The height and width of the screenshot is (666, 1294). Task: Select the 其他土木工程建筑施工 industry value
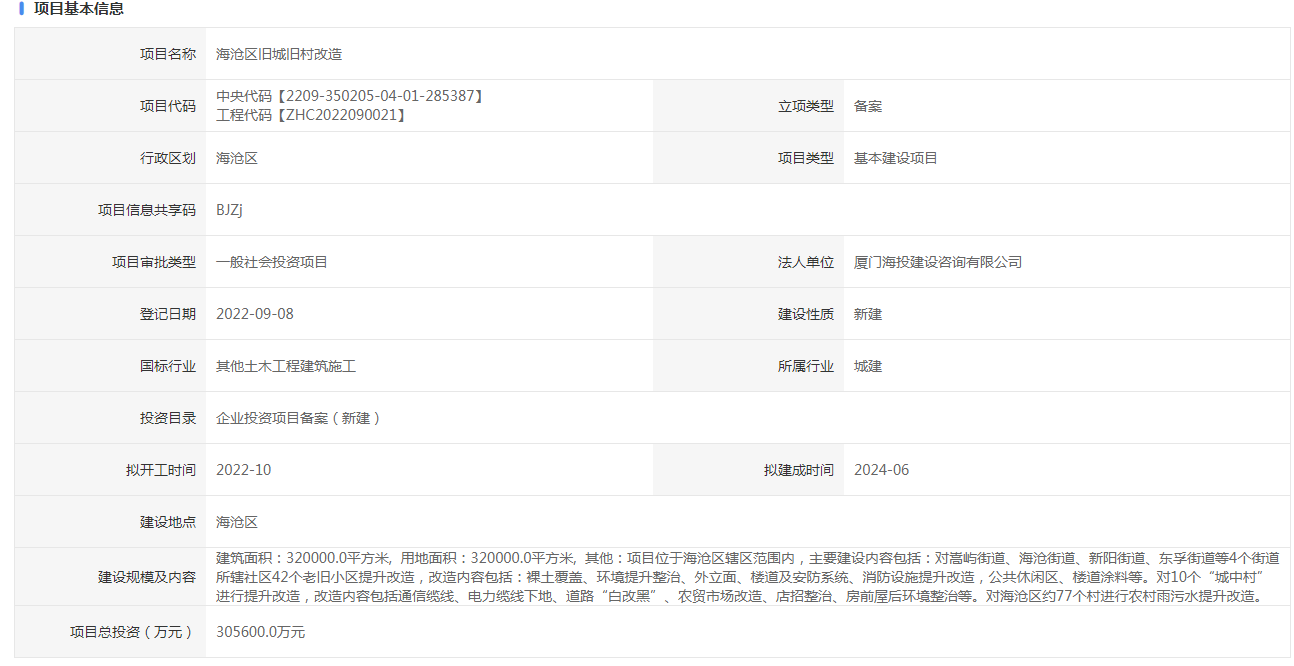click(x=286, y=366)
